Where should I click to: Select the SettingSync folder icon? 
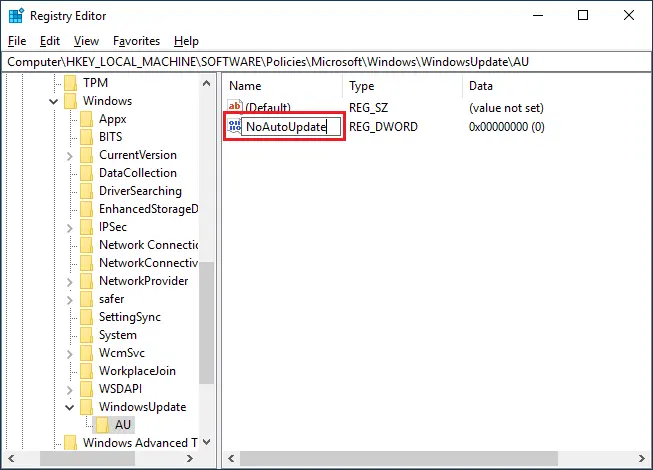86,317
